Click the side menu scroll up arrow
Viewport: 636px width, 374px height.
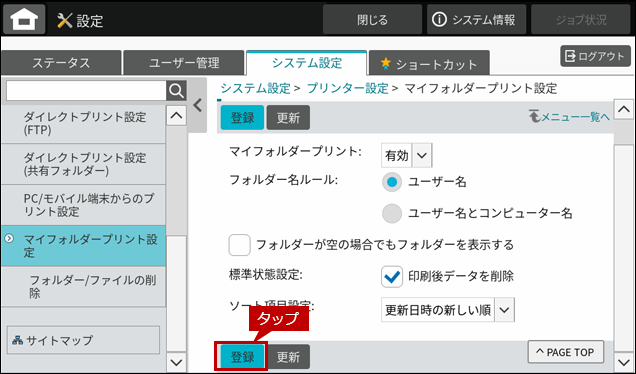pyautogui.click(x=176, y=116)
